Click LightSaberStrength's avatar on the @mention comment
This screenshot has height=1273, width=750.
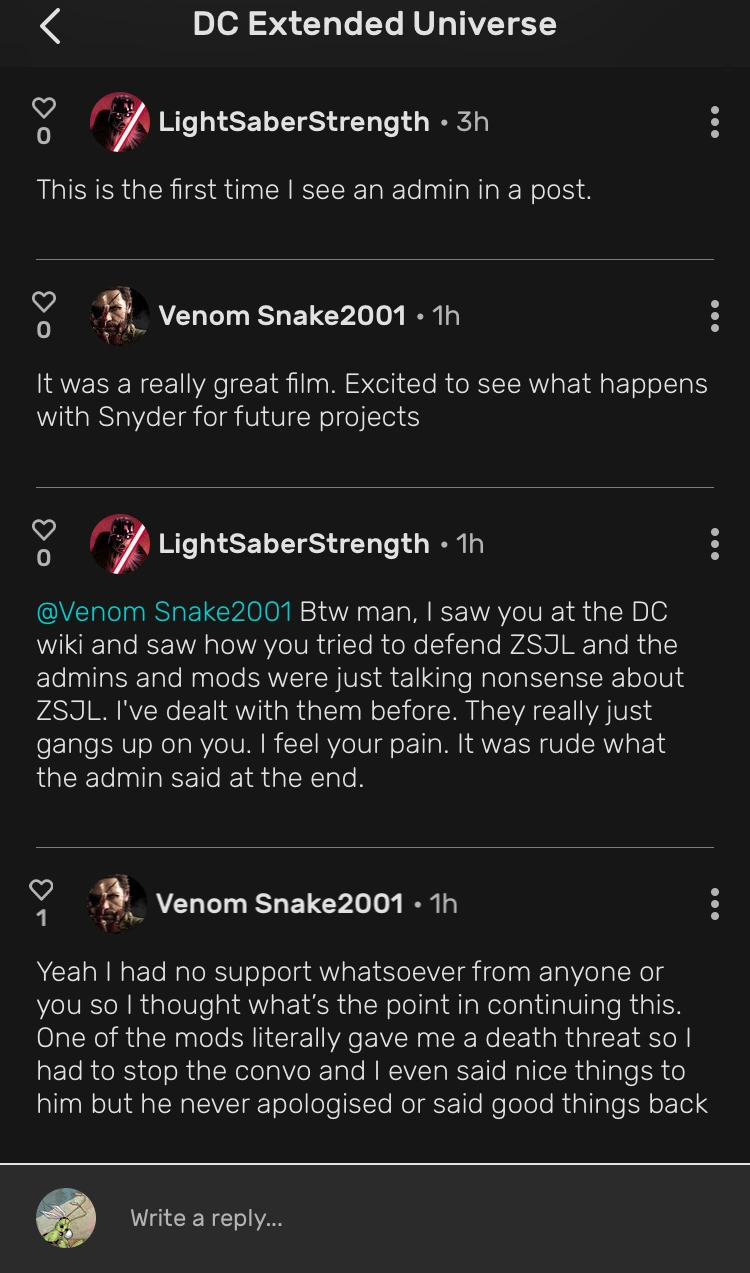[120, 544]
